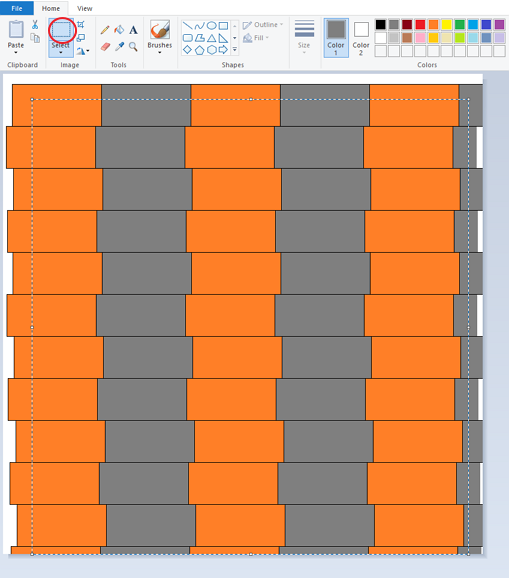Switch to the Home ribbon tab

[x=50, y=8]
